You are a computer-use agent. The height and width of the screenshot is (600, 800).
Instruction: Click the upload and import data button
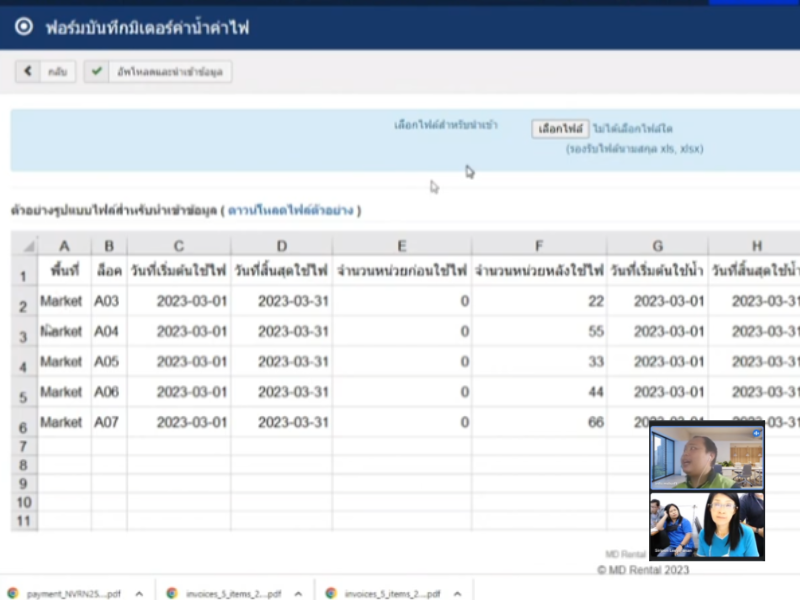[x=158, y=71]
